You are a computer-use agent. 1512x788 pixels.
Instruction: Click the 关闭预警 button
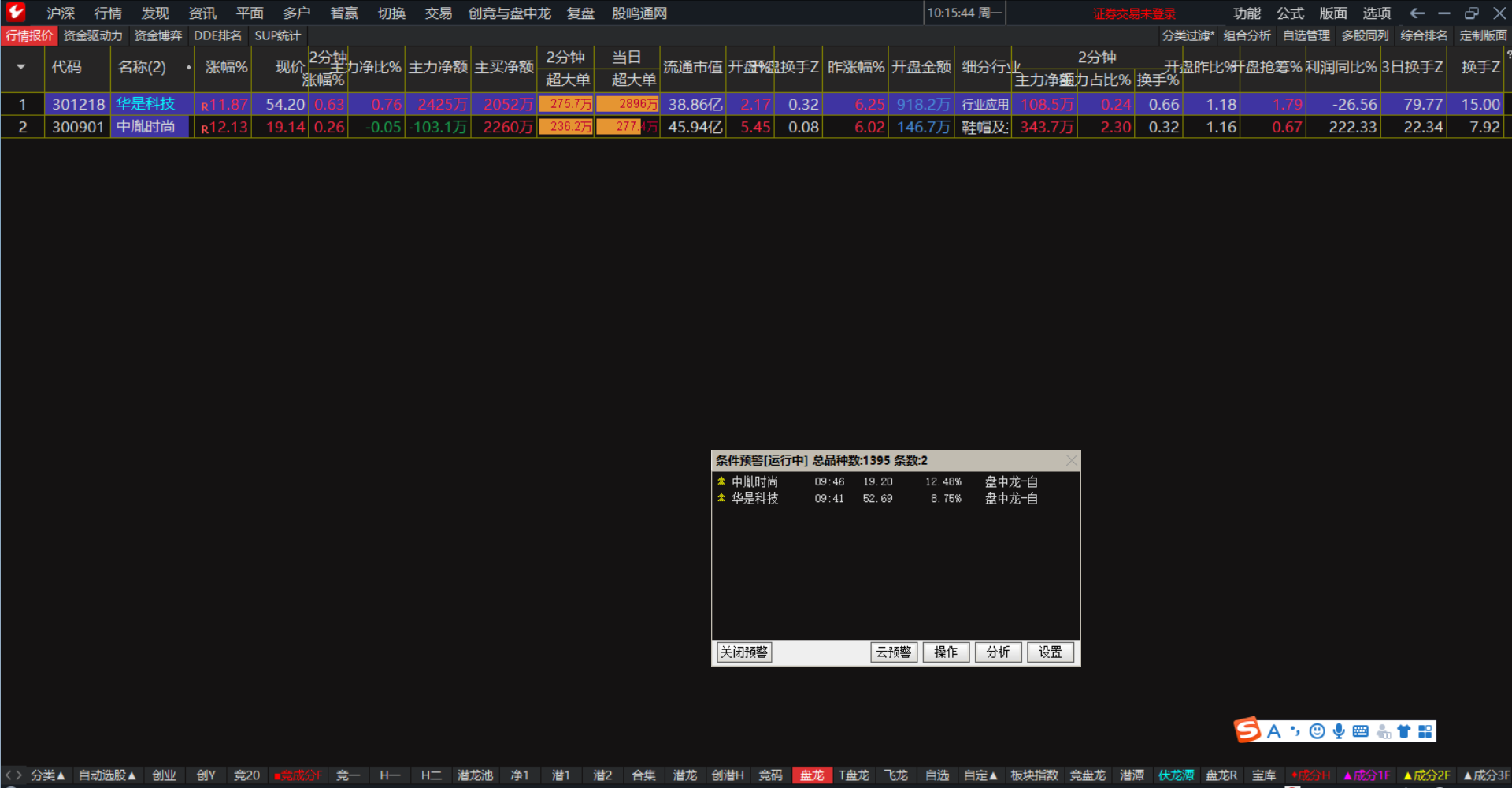[x=744, y=652]
